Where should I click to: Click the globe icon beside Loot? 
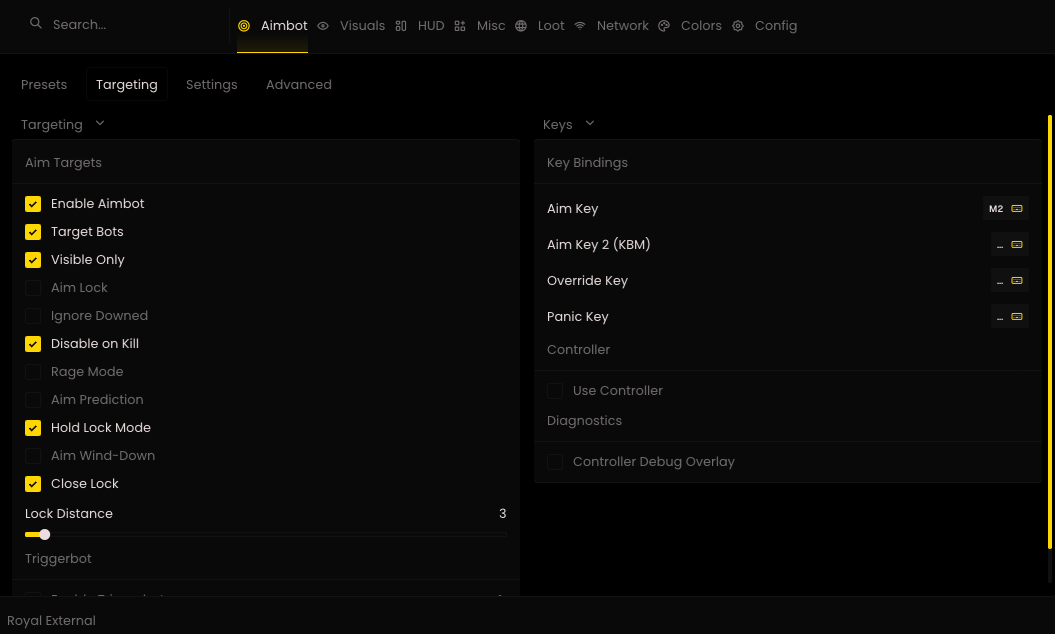click(x=521, y=26)
